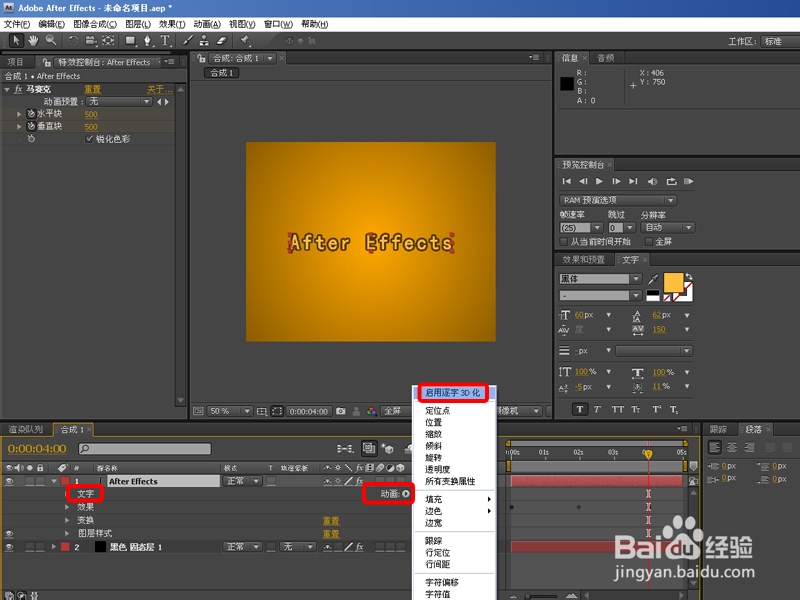Choose 启用逐字 3D 化 menu item
This screenshot has width=800, height=600.
(x=453, y=393)
